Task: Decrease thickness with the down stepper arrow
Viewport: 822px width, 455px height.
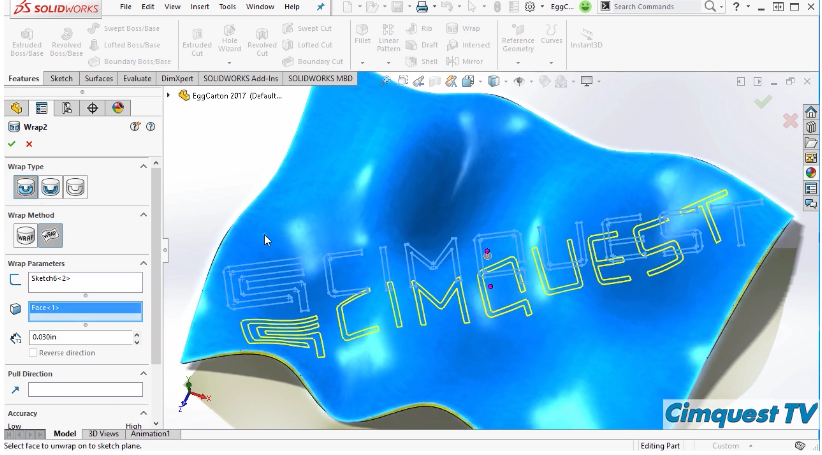Action: [x=137, y=341]
